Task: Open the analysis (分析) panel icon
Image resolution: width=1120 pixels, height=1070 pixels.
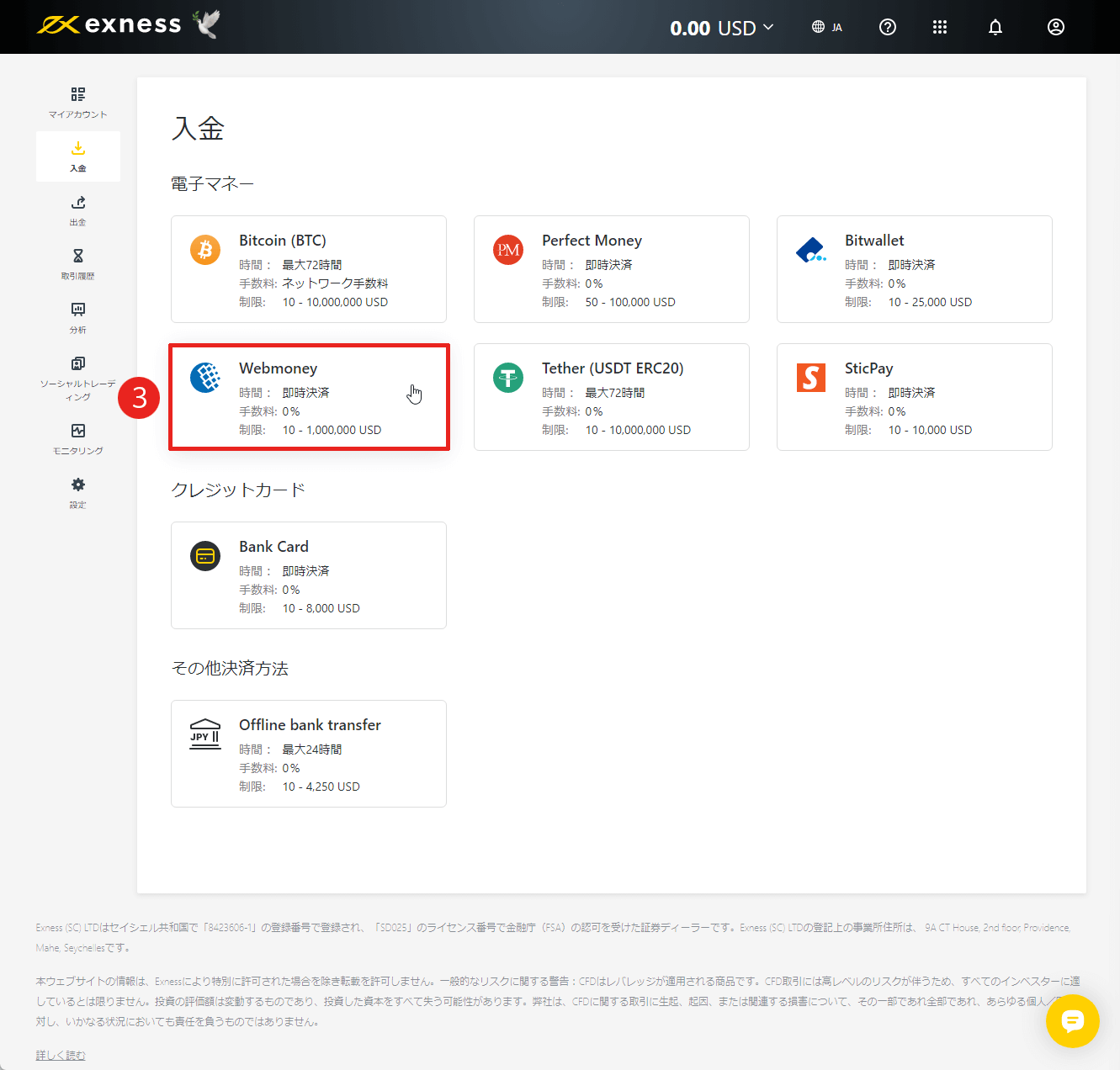Action: click(x=77, y=317)
